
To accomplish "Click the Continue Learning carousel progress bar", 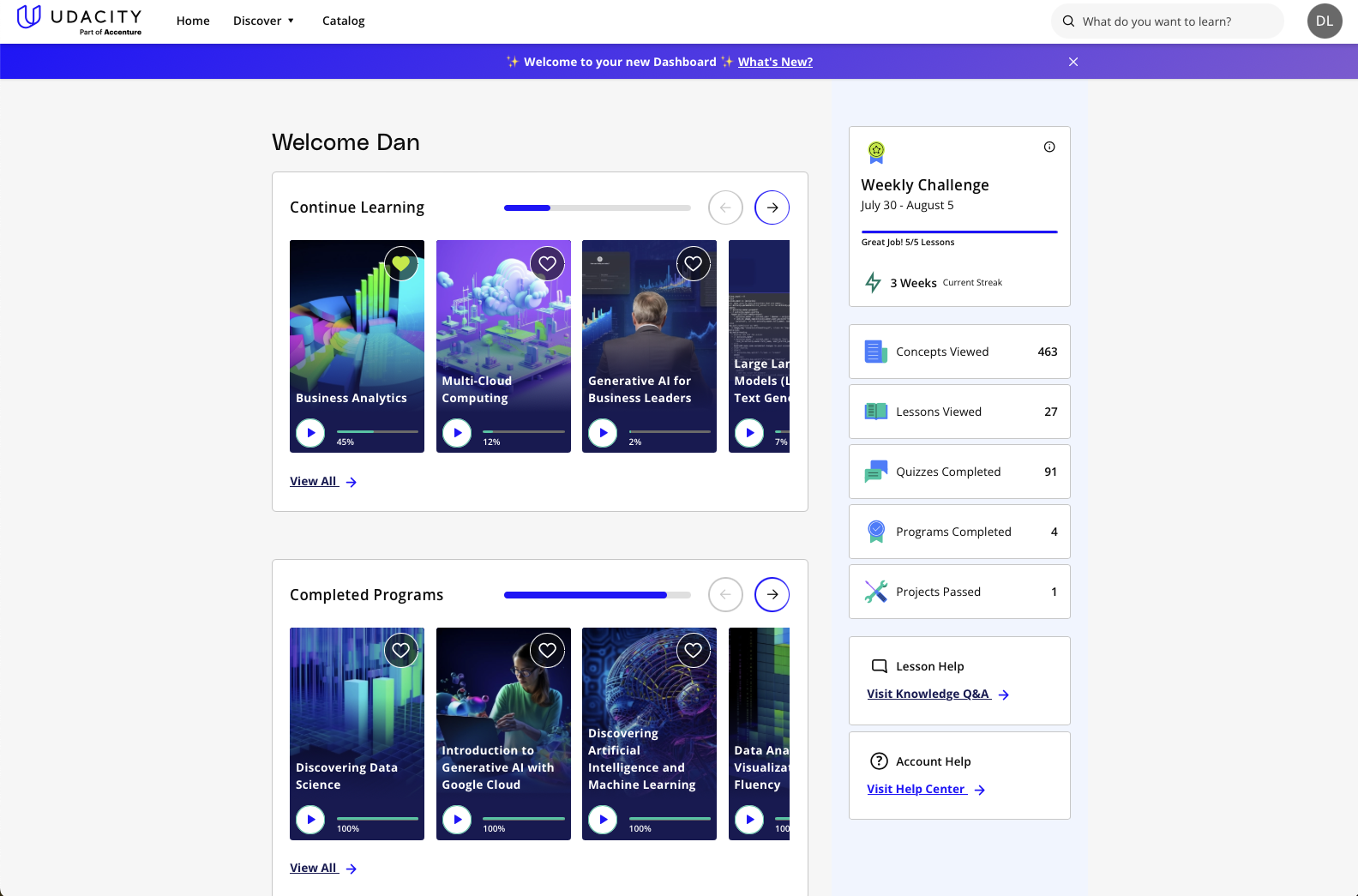I will [x=598, y=207].
